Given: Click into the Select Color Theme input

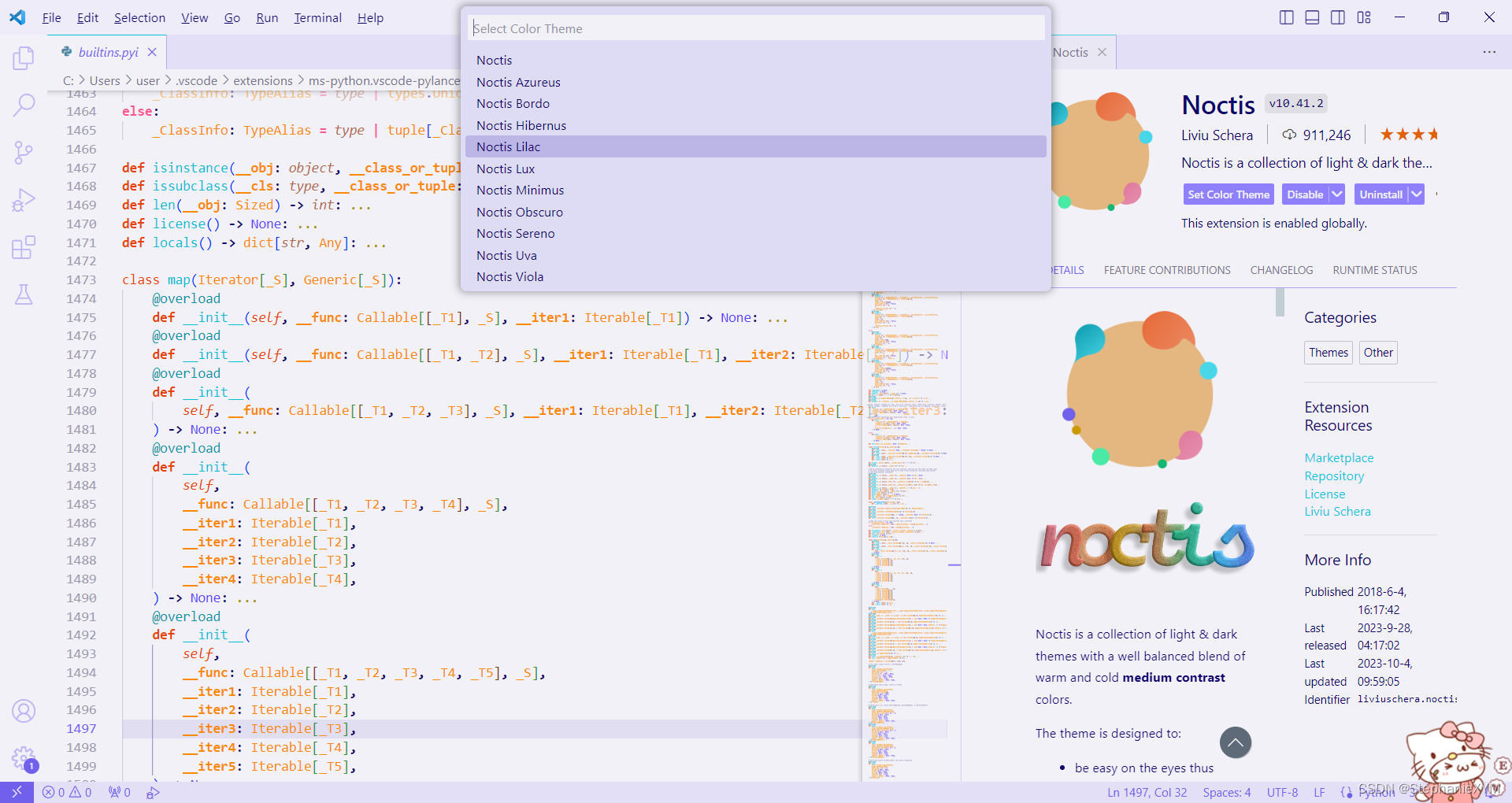Looking at the screenshot, I should tap(756, 28).
